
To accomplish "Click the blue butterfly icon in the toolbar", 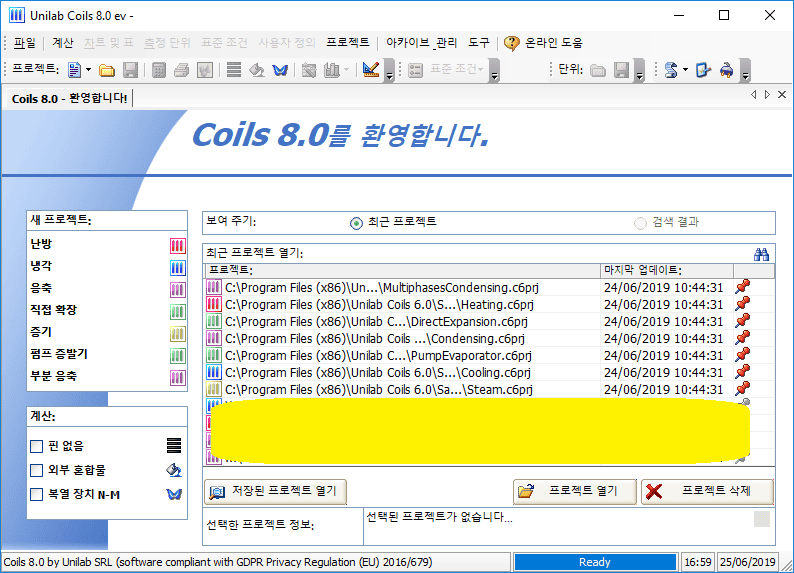I will pyautogui.click(x=281, y=70).
